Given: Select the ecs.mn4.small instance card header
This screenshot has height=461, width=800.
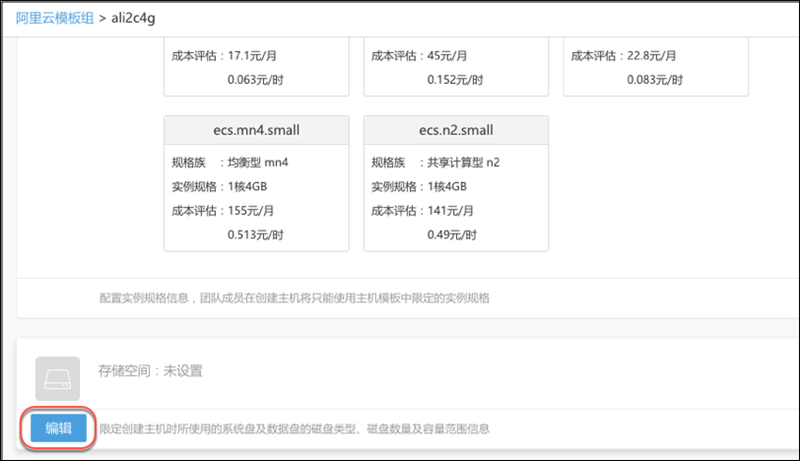Looking at the screenshot, I should pyautogui.click(x=256, y=130).
